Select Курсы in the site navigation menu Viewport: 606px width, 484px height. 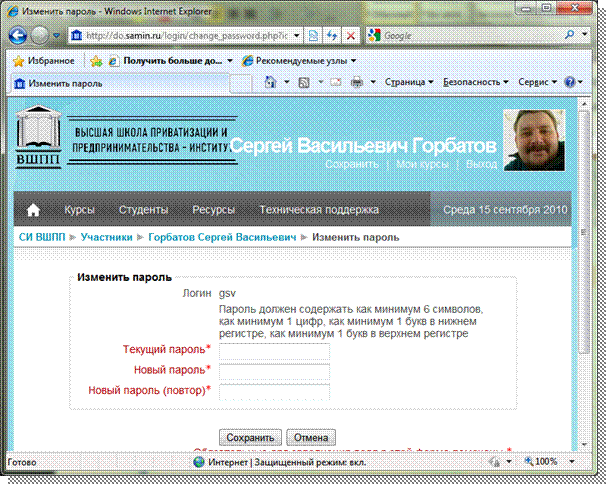point(80,210)
